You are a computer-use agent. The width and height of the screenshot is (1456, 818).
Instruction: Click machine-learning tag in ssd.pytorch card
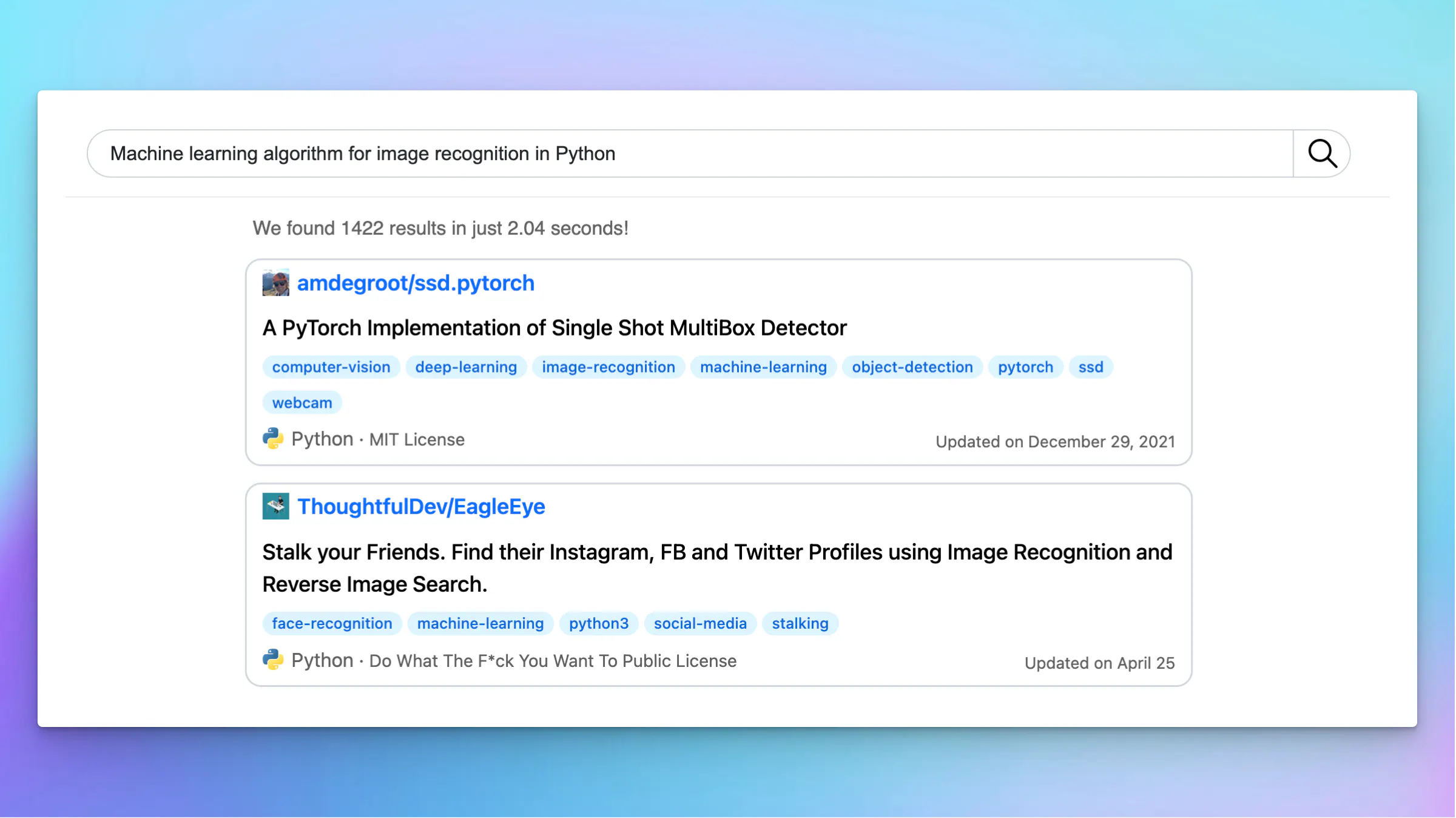click(x=763, y=367)
